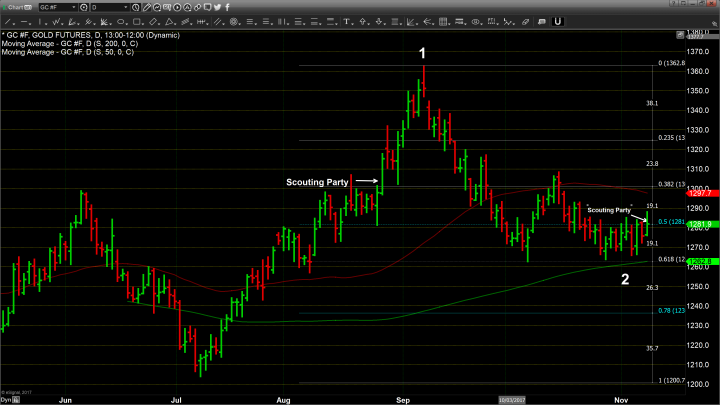
Task: Click the link chart icon
Action: point(196,6)
